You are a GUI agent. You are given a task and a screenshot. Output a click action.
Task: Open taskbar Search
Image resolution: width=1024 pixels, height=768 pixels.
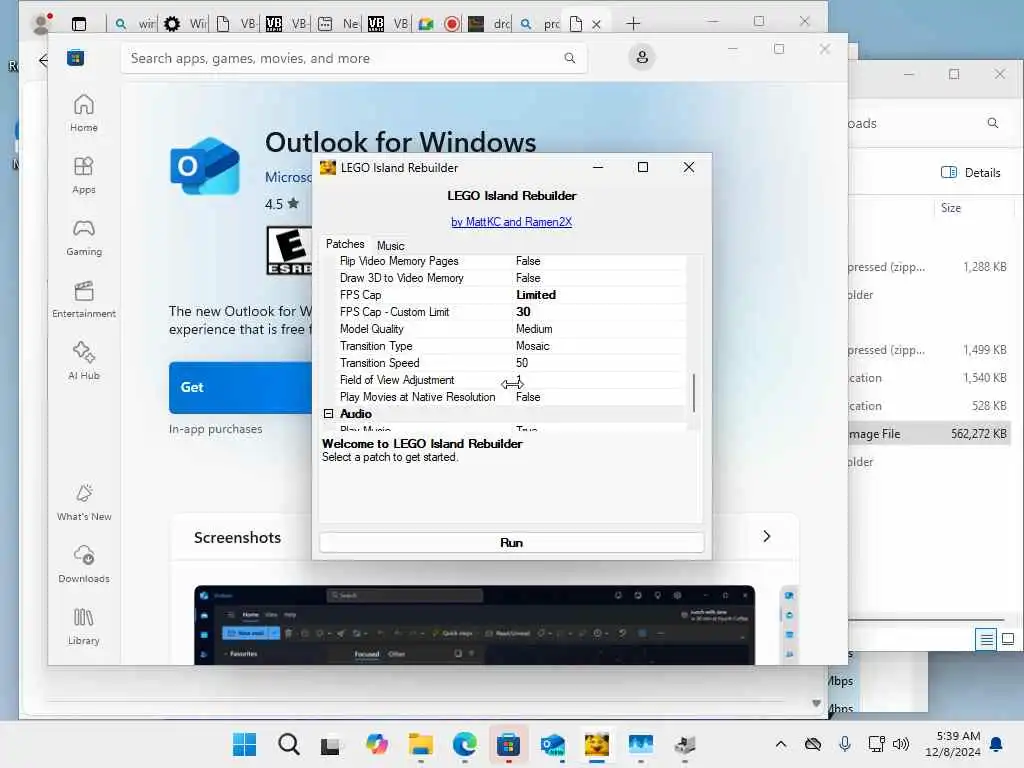coord(288,744)
